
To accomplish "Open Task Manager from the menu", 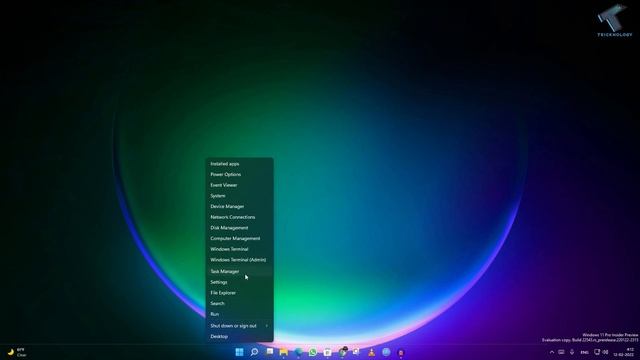I will (239, 271).
